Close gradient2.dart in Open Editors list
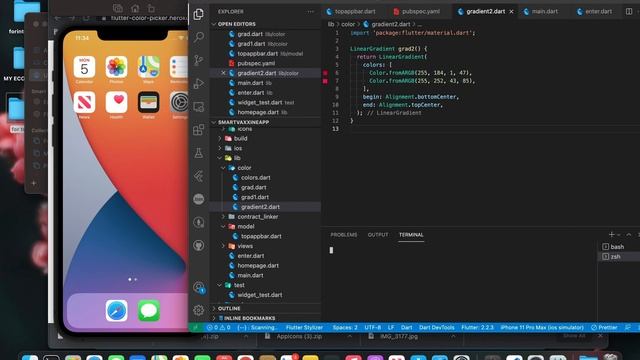The image size is (640, 360). tap(223, 73)
